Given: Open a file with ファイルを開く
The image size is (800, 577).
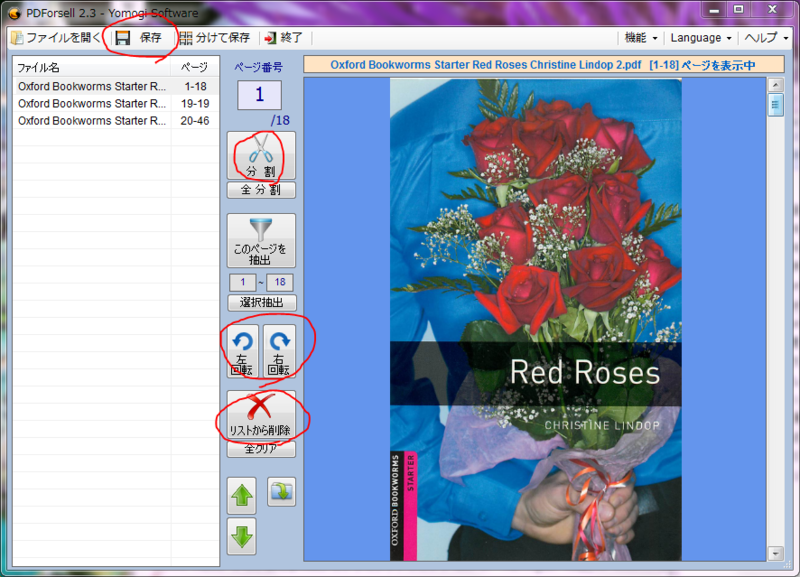Looking at the screenshot, I should [56, 38].
